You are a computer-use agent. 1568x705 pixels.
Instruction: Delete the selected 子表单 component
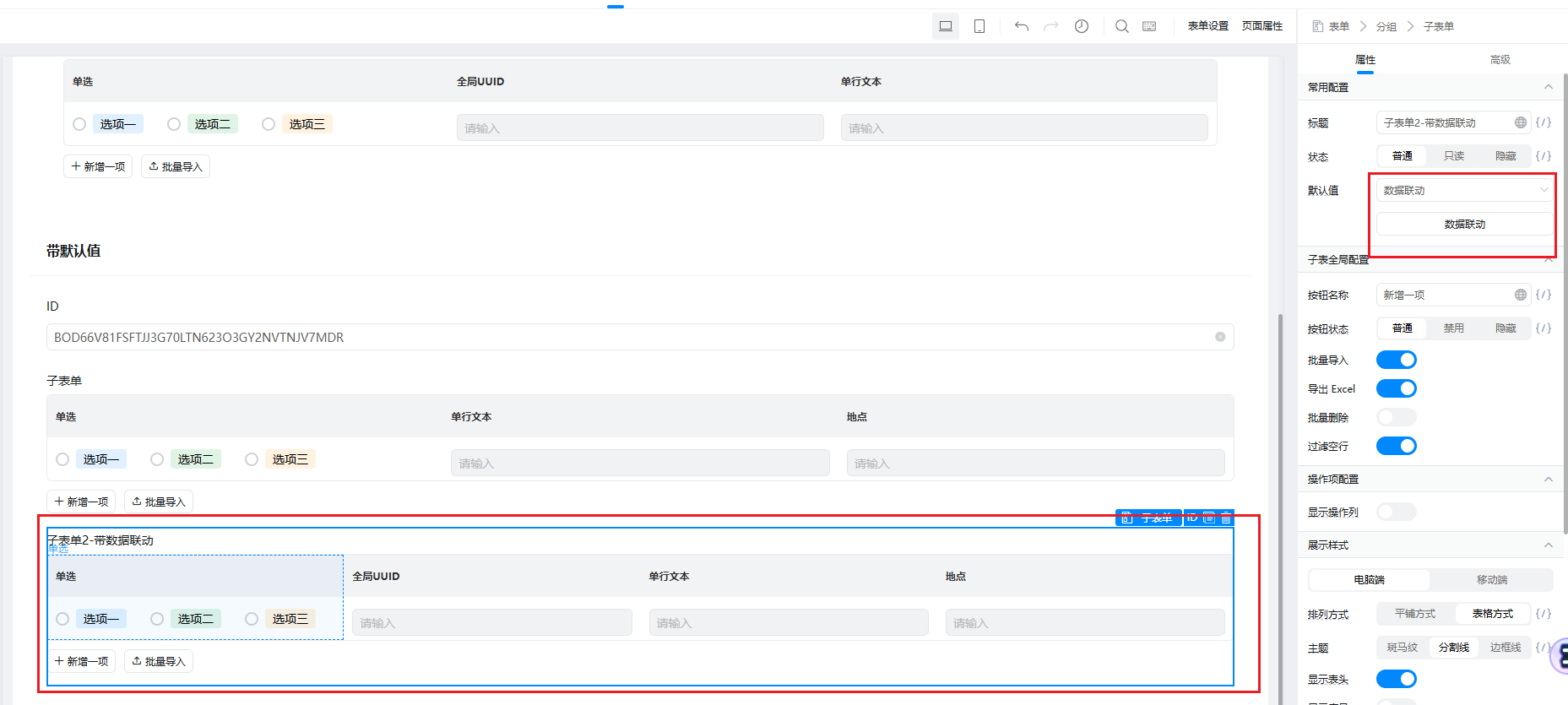(x=1226, y=518)
